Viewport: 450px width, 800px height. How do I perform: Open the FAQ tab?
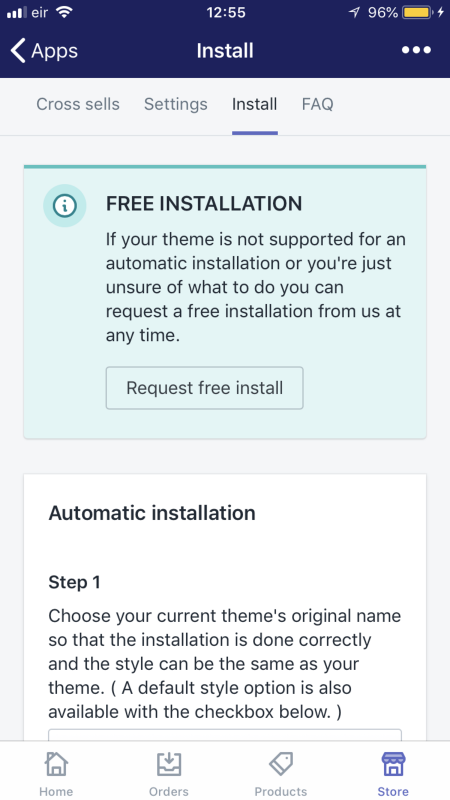tap(317, 104)
